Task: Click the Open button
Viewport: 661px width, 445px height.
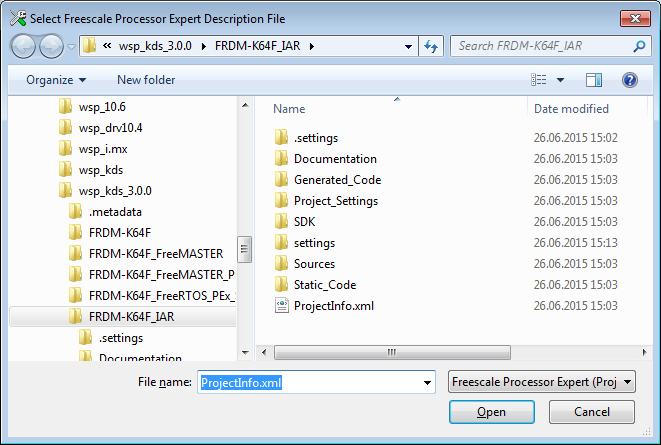Action: pos(491,412)
